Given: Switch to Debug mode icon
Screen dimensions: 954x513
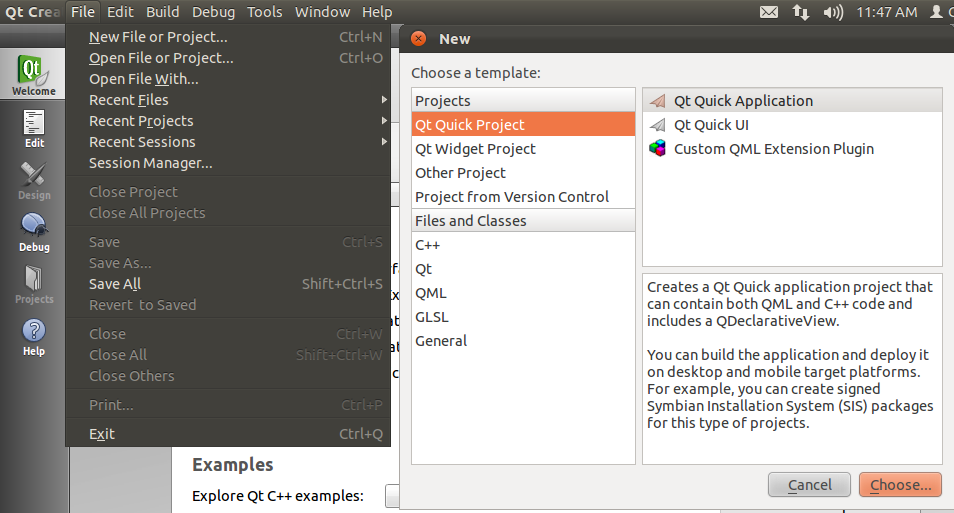Looking at the screenshot, I should pos(34,231).
